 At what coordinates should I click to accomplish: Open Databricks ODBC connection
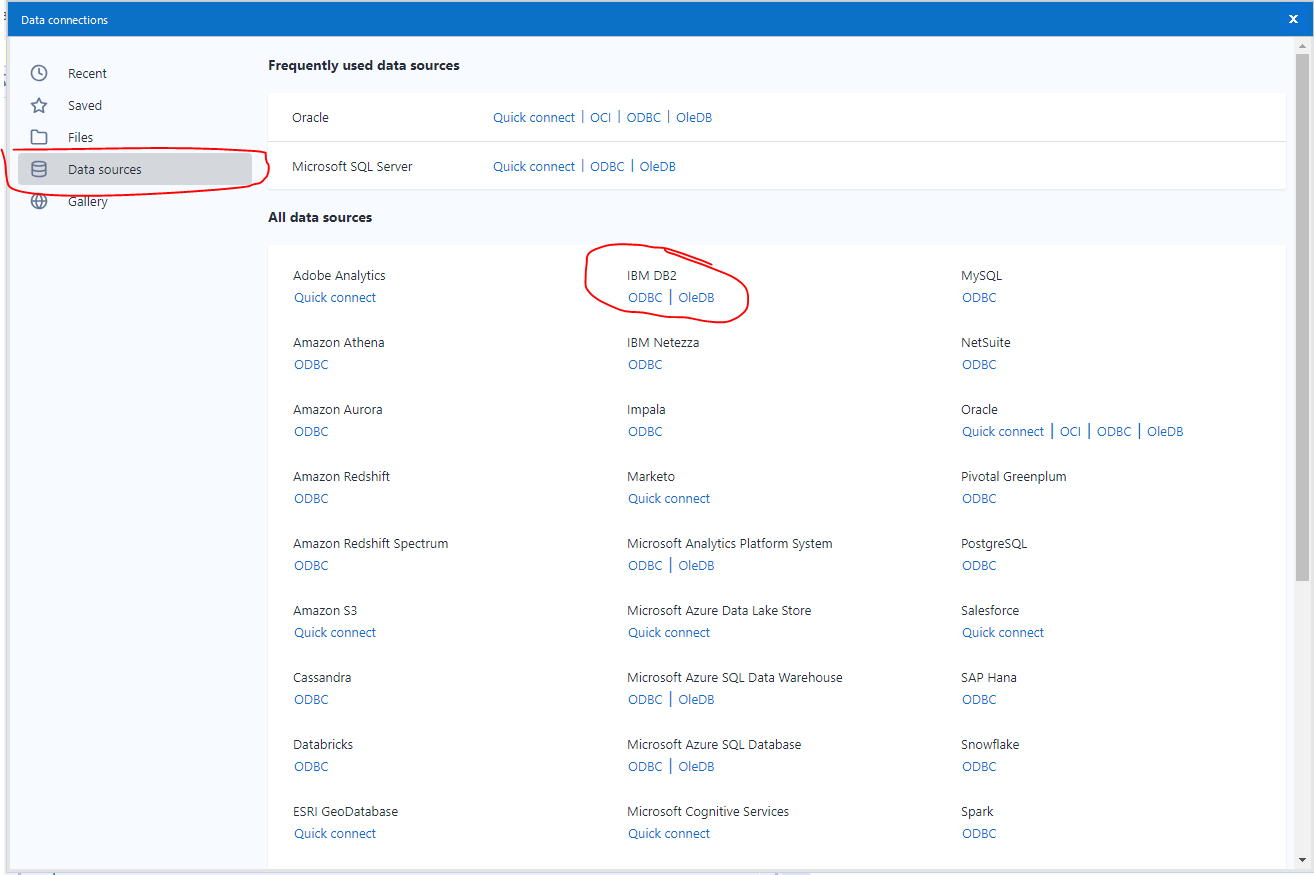point(311,766)
